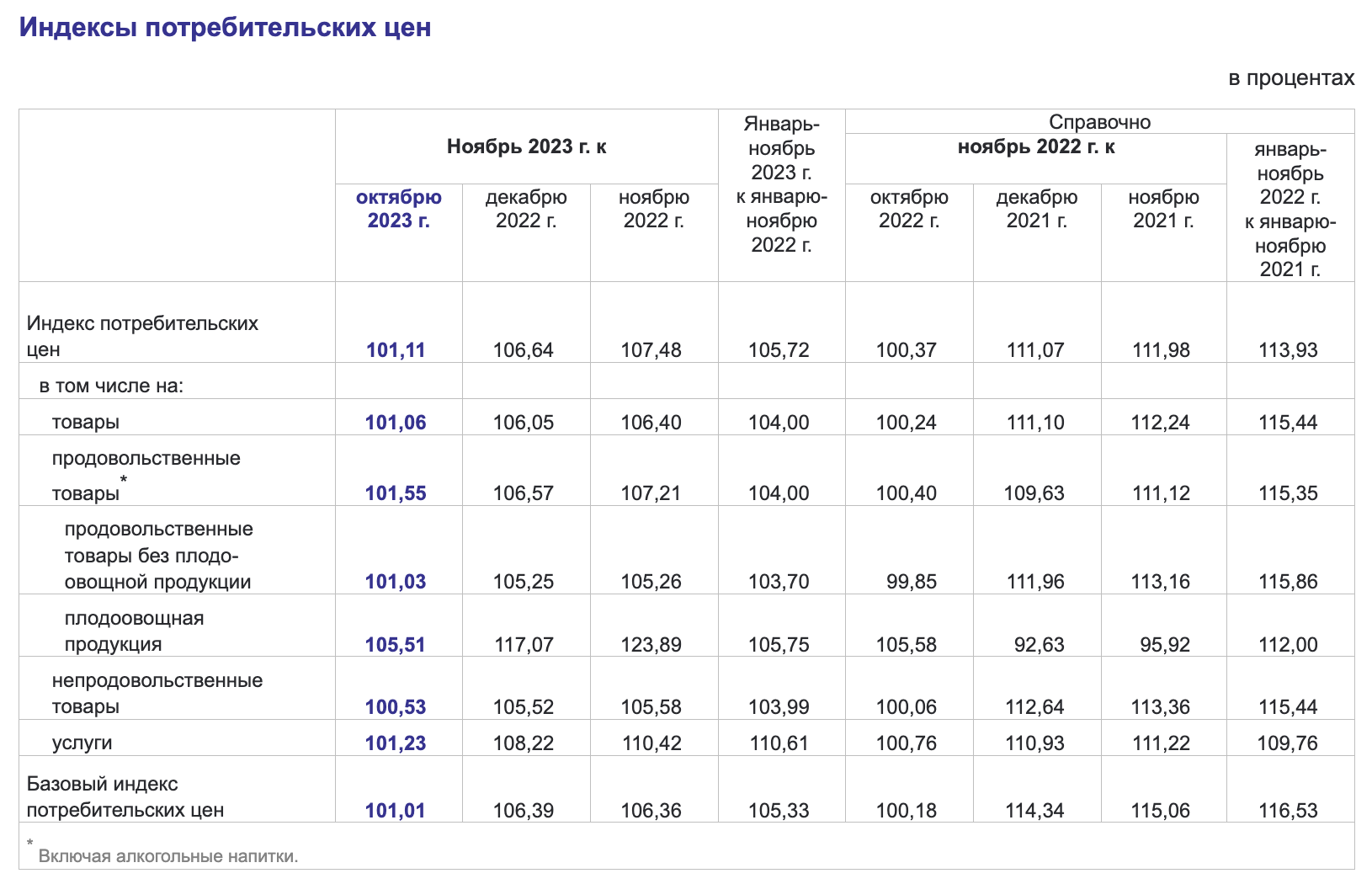Click the value 105,72

pyautogui.click(x=779, y=350)
